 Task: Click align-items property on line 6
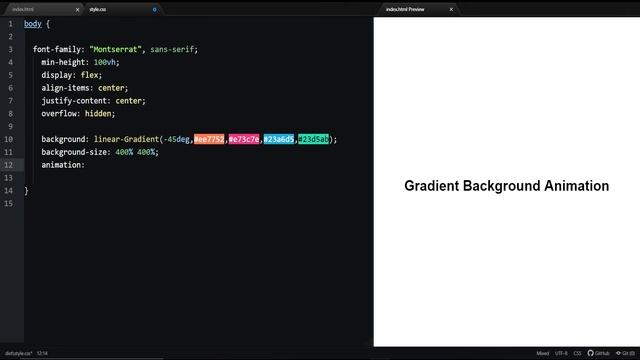click(x=65, y=88)
